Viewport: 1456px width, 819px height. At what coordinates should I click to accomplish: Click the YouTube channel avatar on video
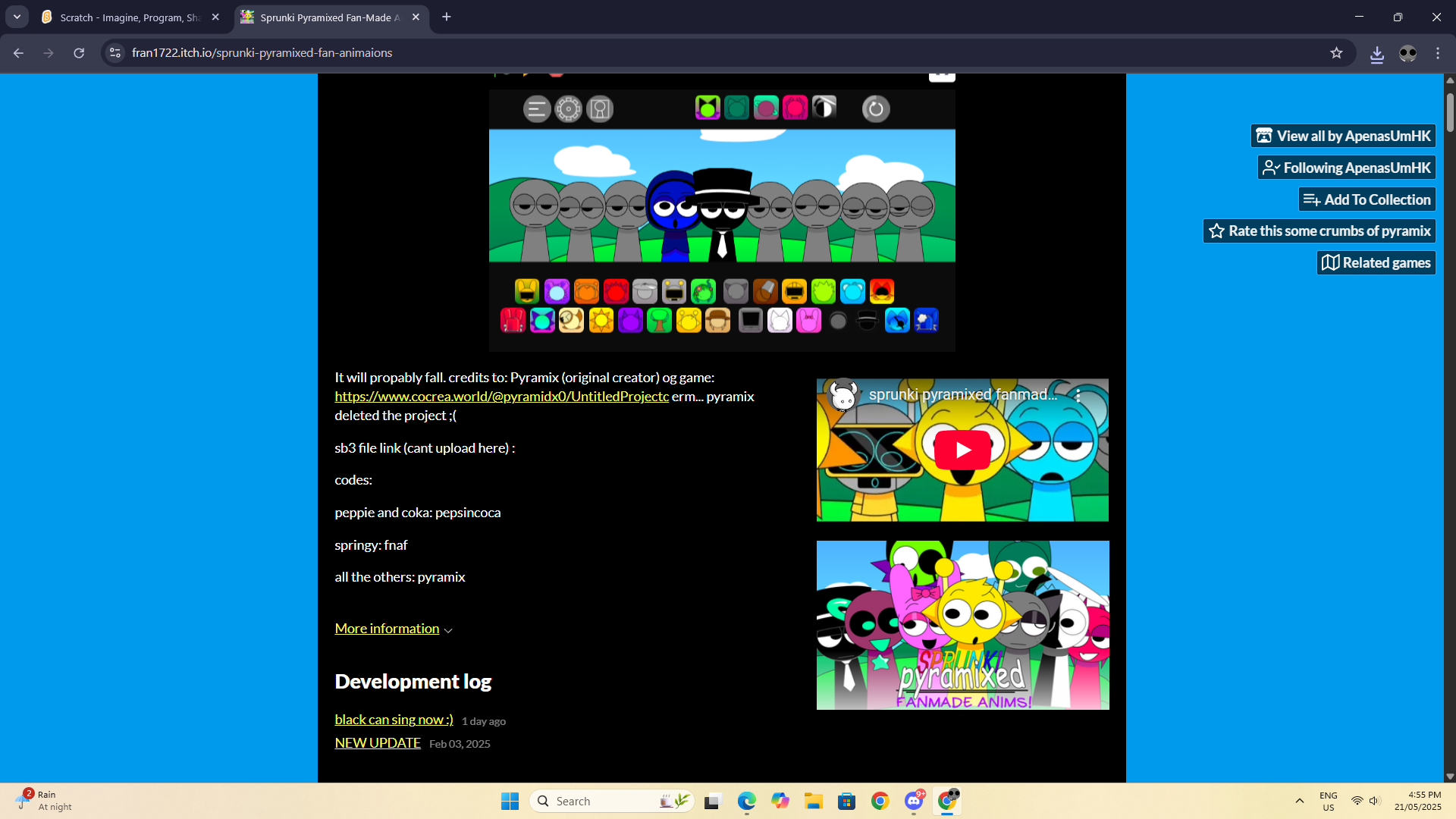843,395
